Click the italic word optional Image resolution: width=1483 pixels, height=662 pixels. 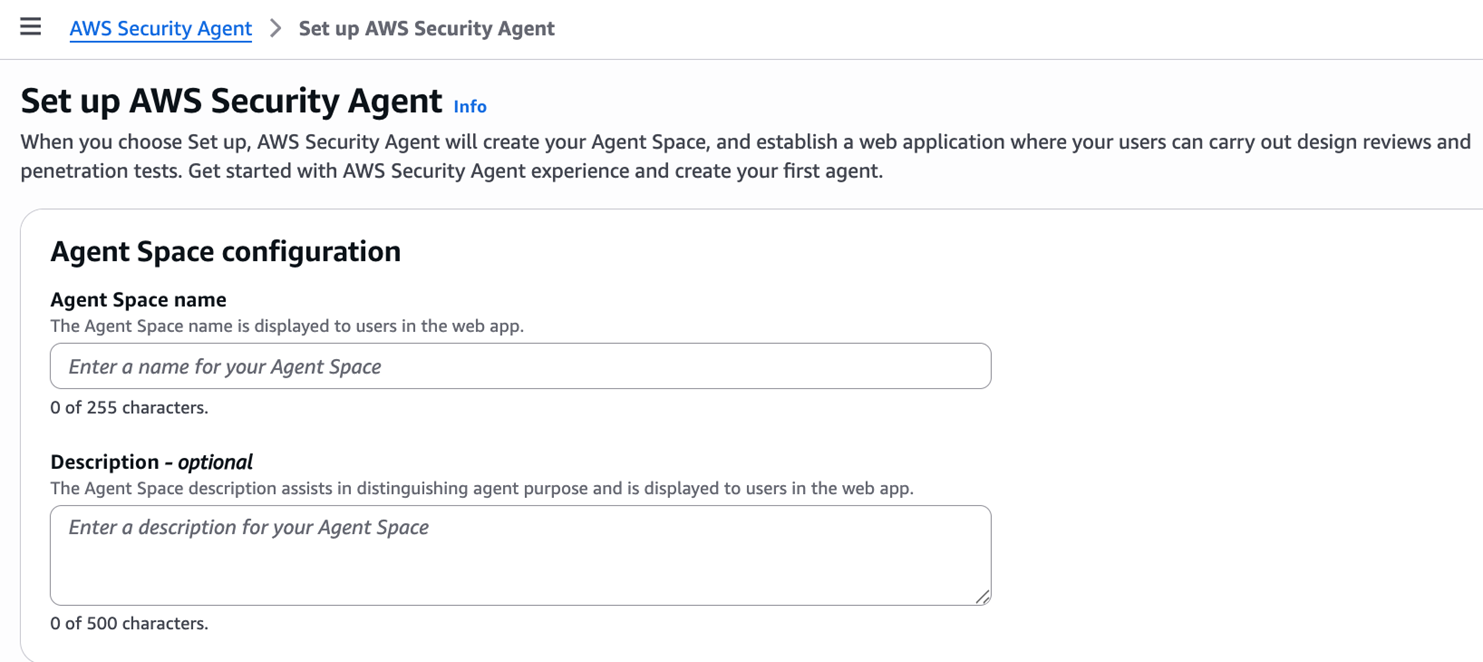pos(215,462)
